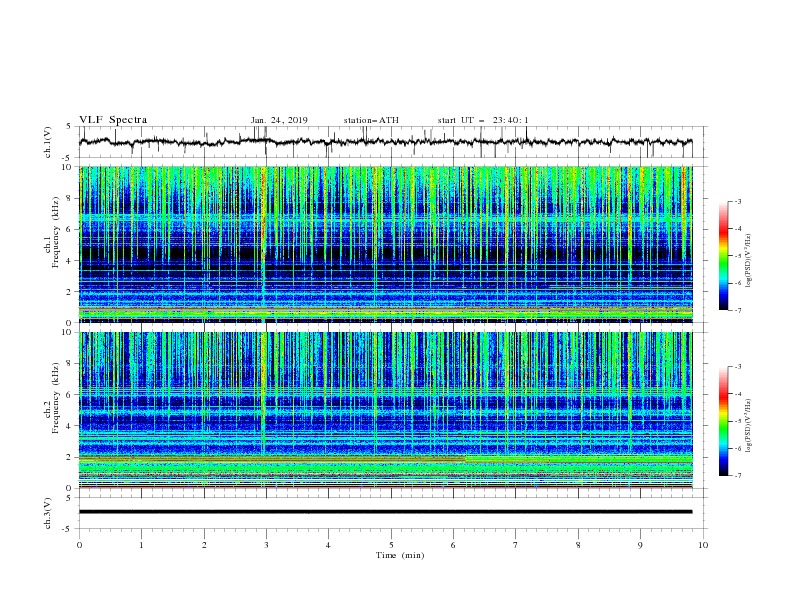Click the ch.2 spectrogram panel

385,410
